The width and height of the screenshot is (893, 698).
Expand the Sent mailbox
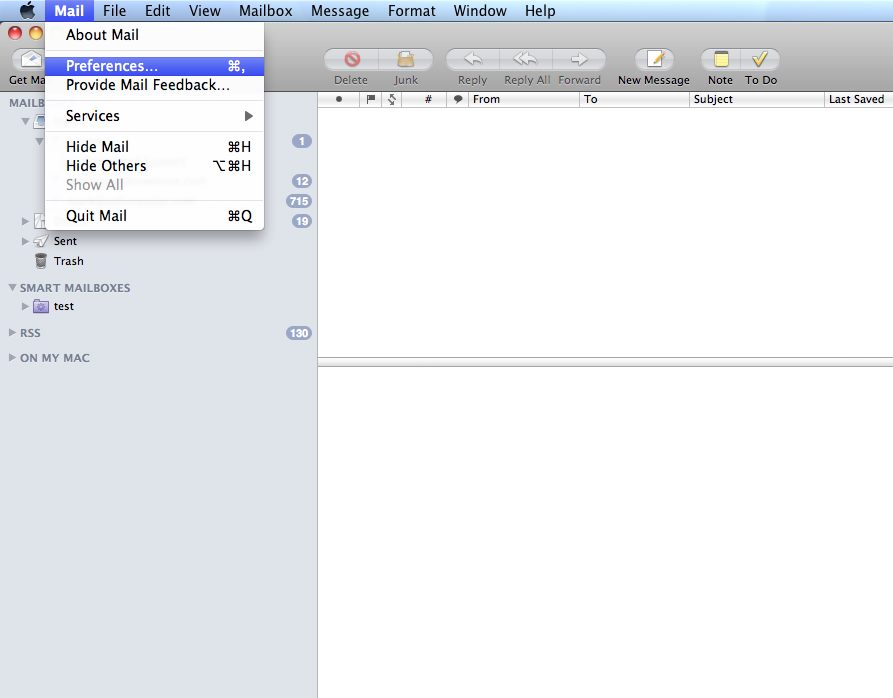pos(25,241)
